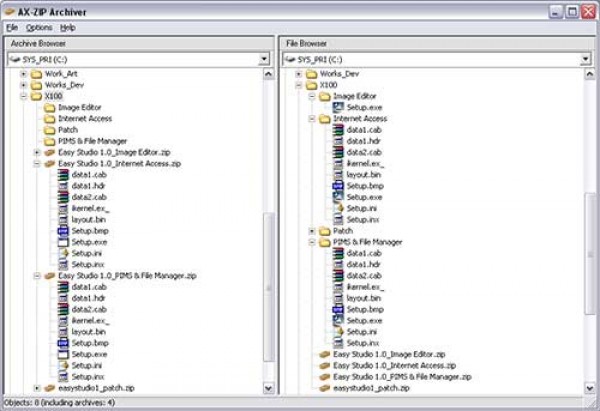This screenshot has width=600, height=411.
Task: Select layout.bin under Internet Access in File Browser
Action: (364, 175)
